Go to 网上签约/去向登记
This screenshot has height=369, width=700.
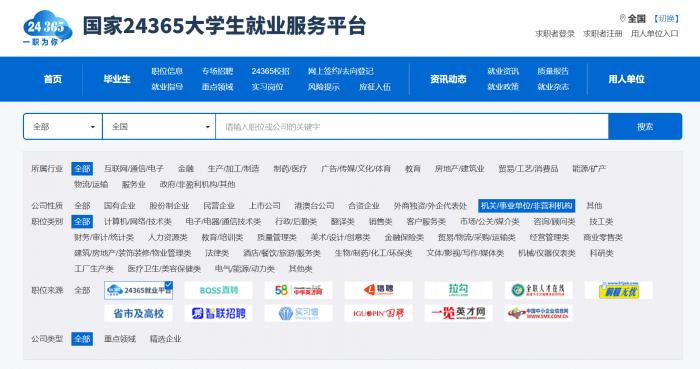[x=341, y=71]
